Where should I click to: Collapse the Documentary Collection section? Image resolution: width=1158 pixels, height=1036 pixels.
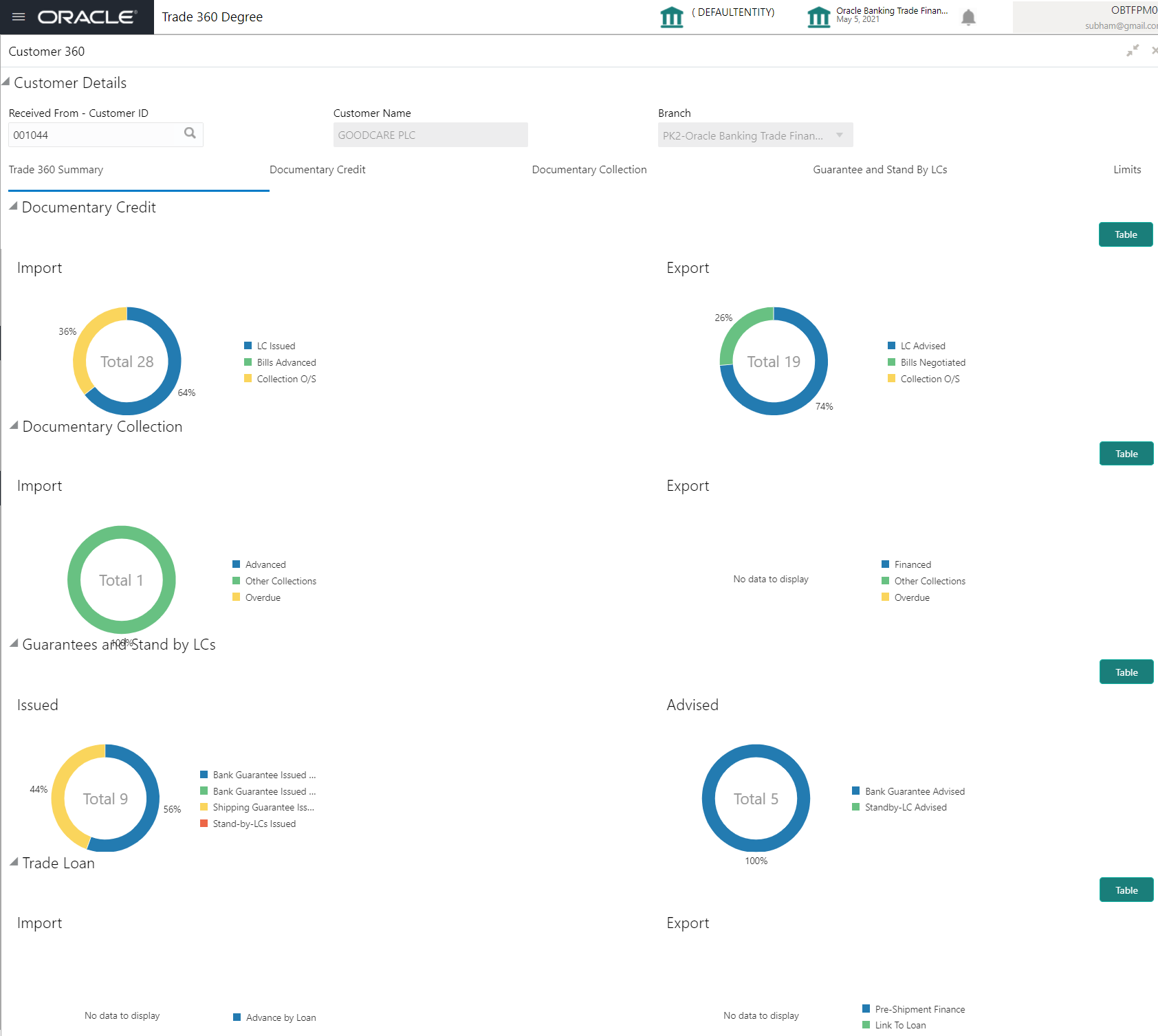14,426
